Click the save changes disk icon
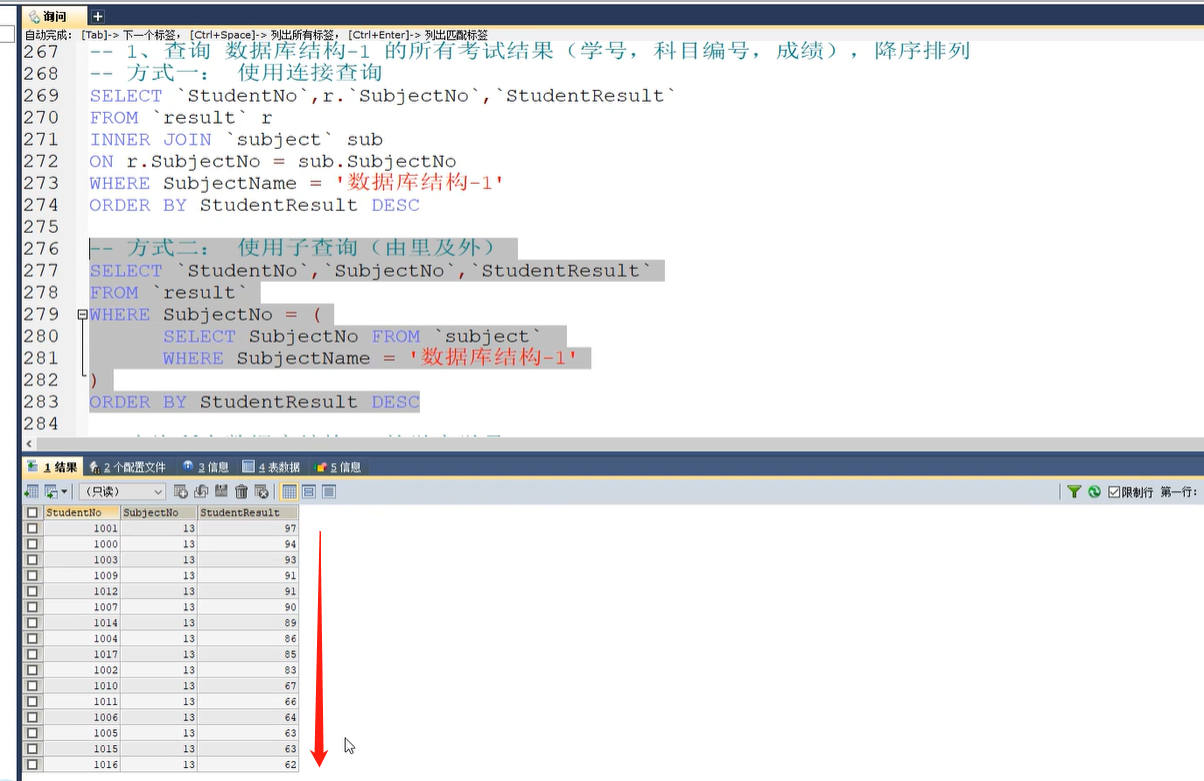1204x781 pixels. click(x=221, y=491)
